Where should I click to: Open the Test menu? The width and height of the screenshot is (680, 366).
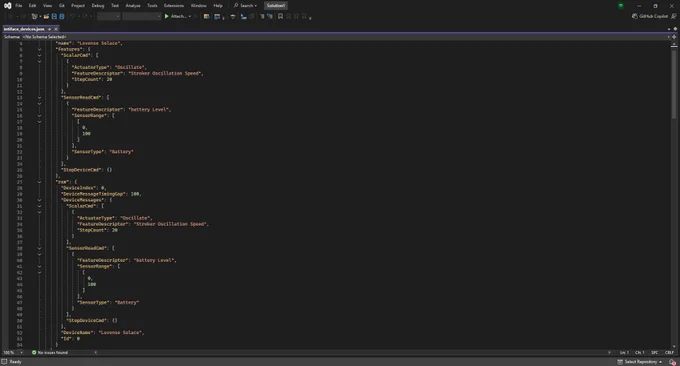pos(115,6)
